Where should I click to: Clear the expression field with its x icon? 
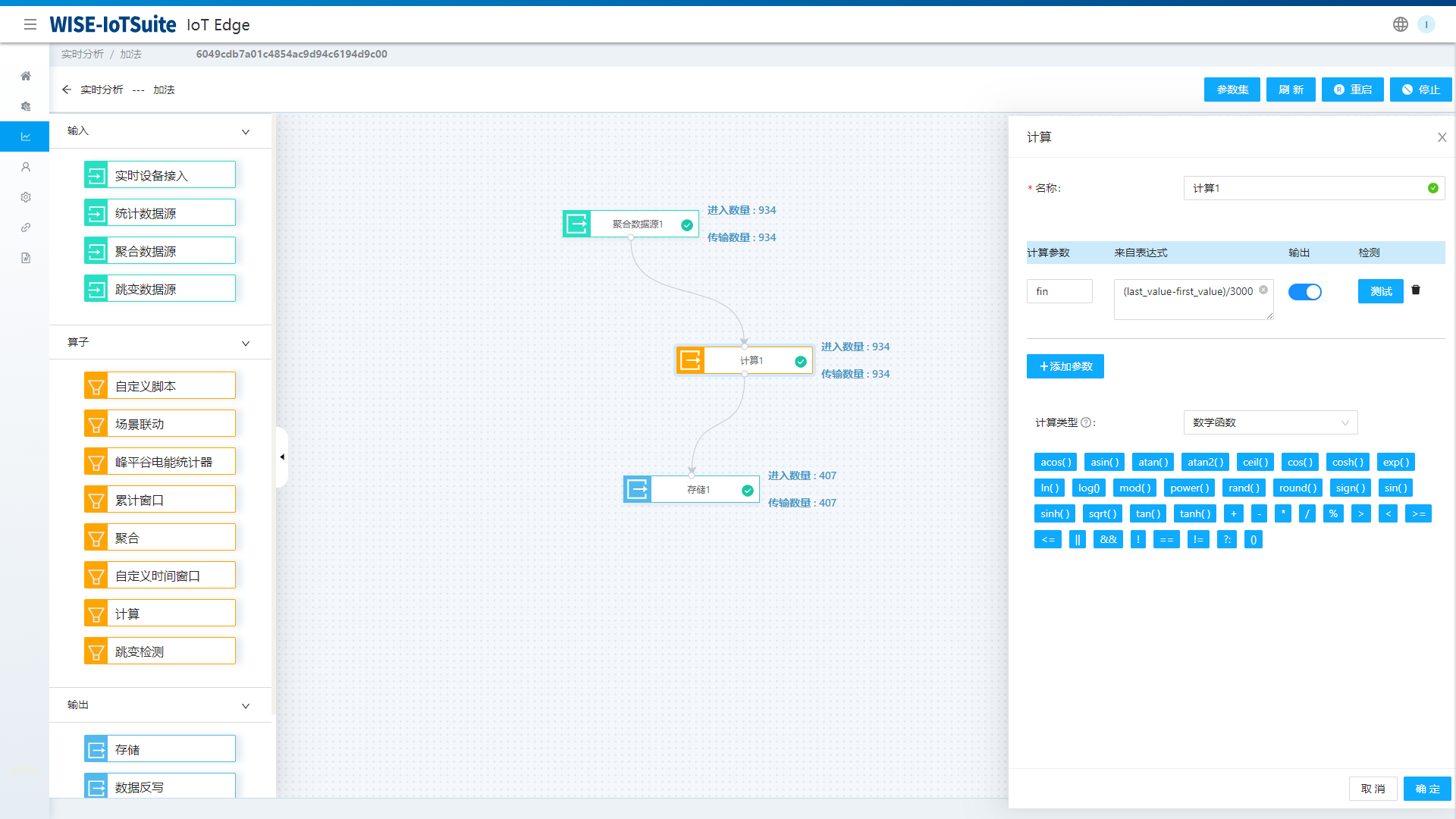coord(1263,290)
